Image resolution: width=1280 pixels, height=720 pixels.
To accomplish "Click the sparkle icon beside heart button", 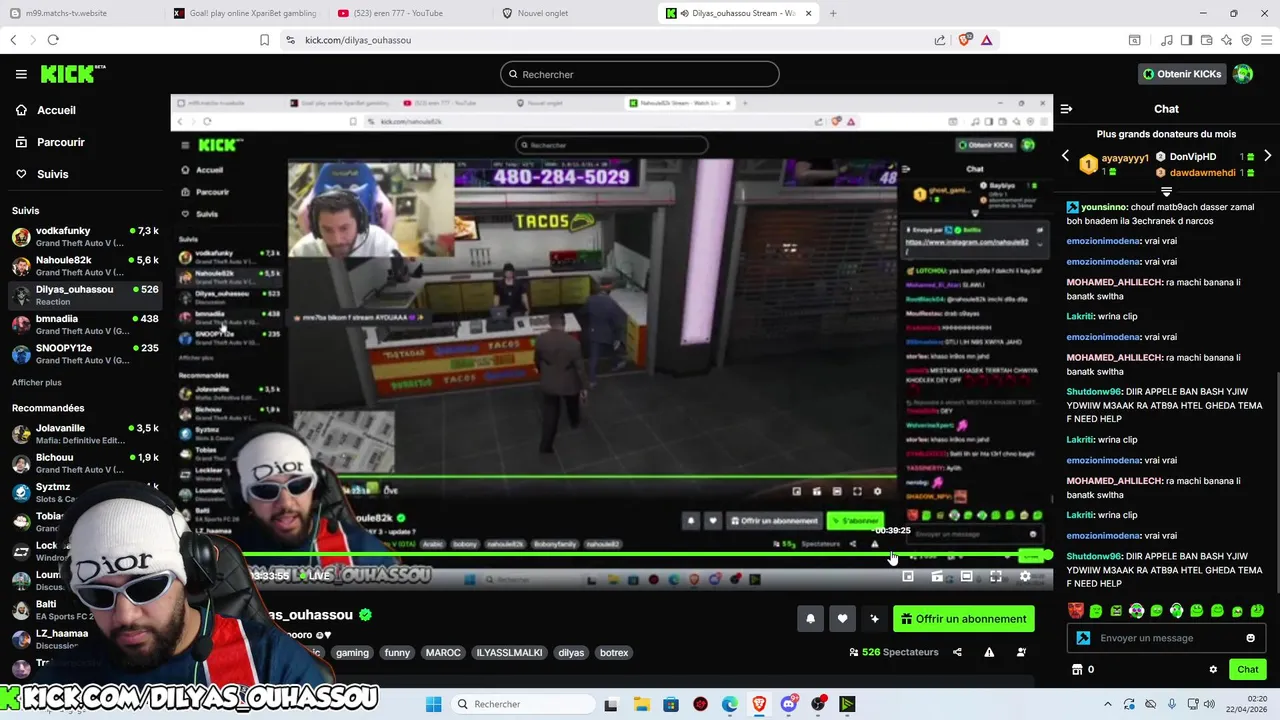I will (x=874, y=619).
